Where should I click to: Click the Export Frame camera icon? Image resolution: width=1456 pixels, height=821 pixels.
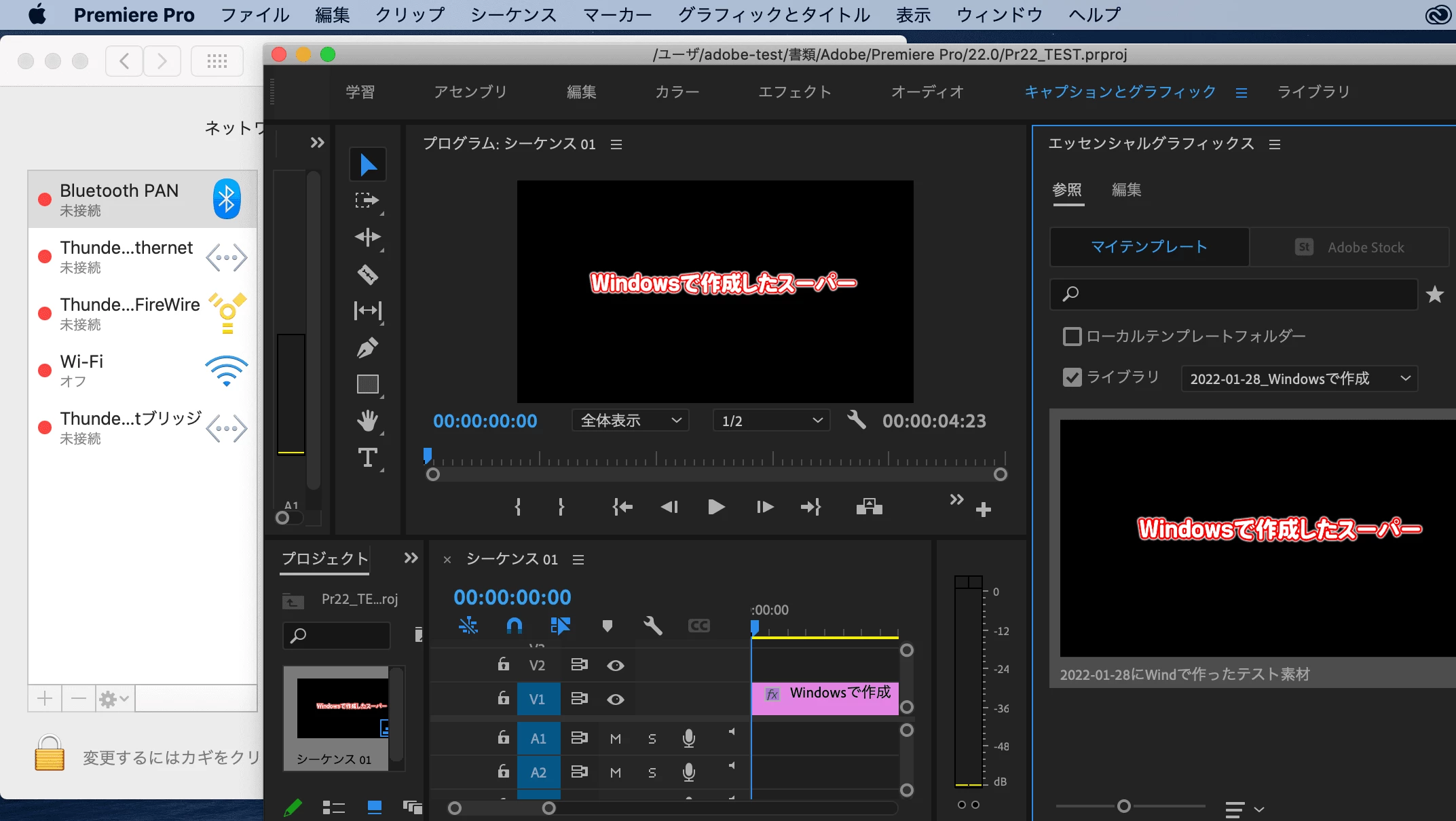pos(869,507)
